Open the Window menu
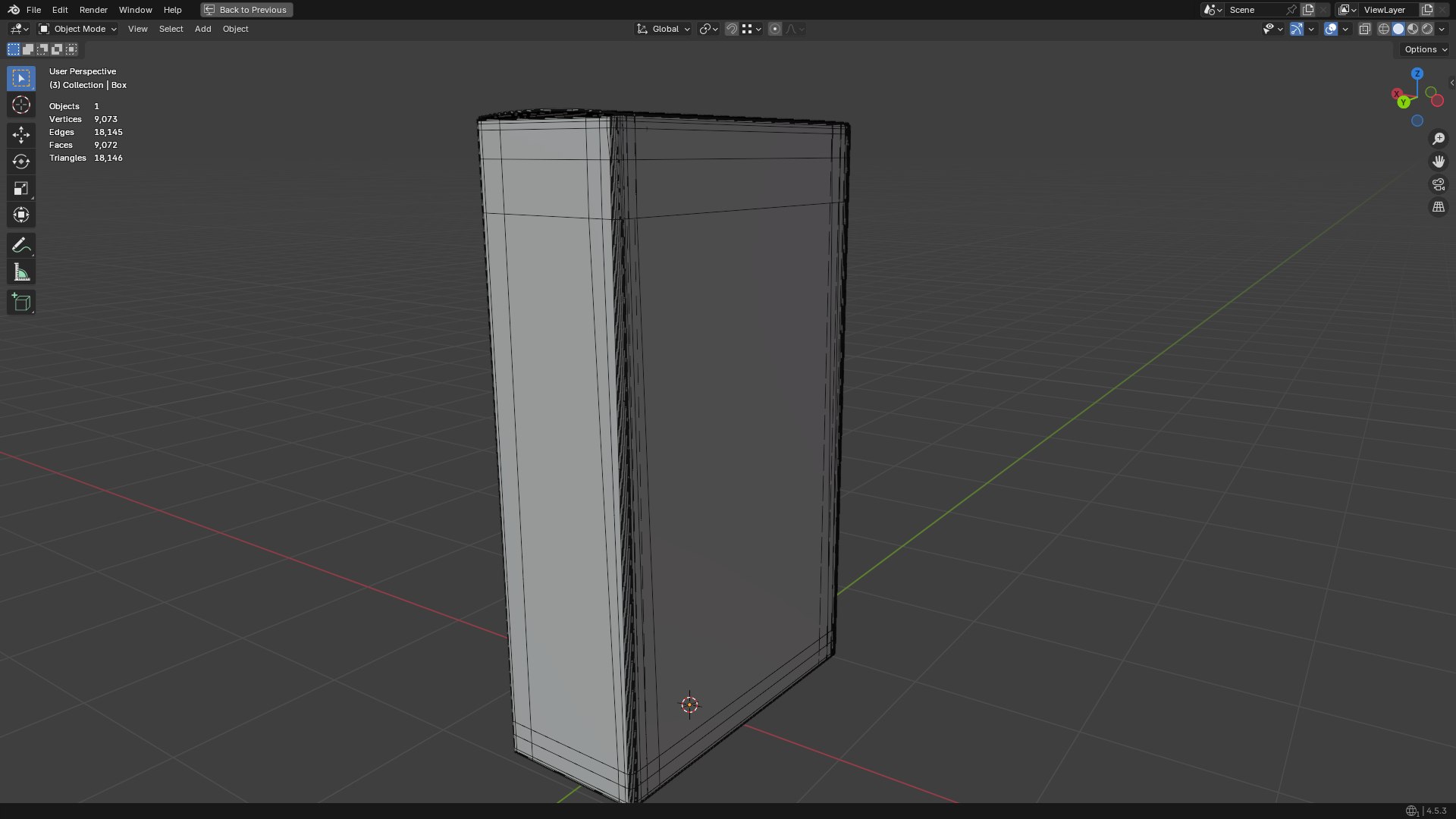This screenshot has width=1456, height=819. click(135, 10)
